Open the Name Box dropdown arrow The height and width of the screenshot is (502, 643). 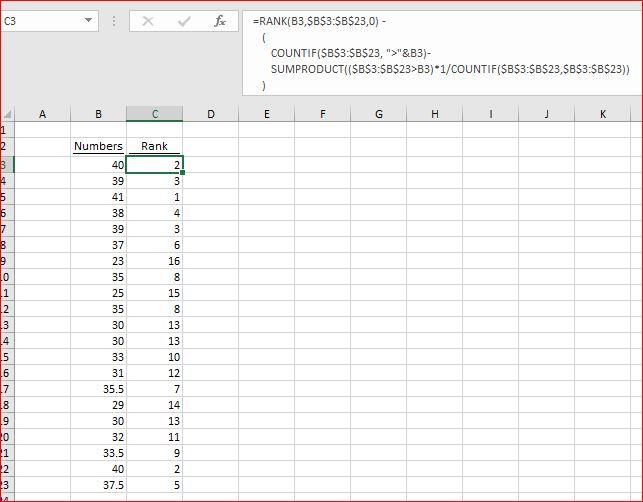click(x=88, y=20)
